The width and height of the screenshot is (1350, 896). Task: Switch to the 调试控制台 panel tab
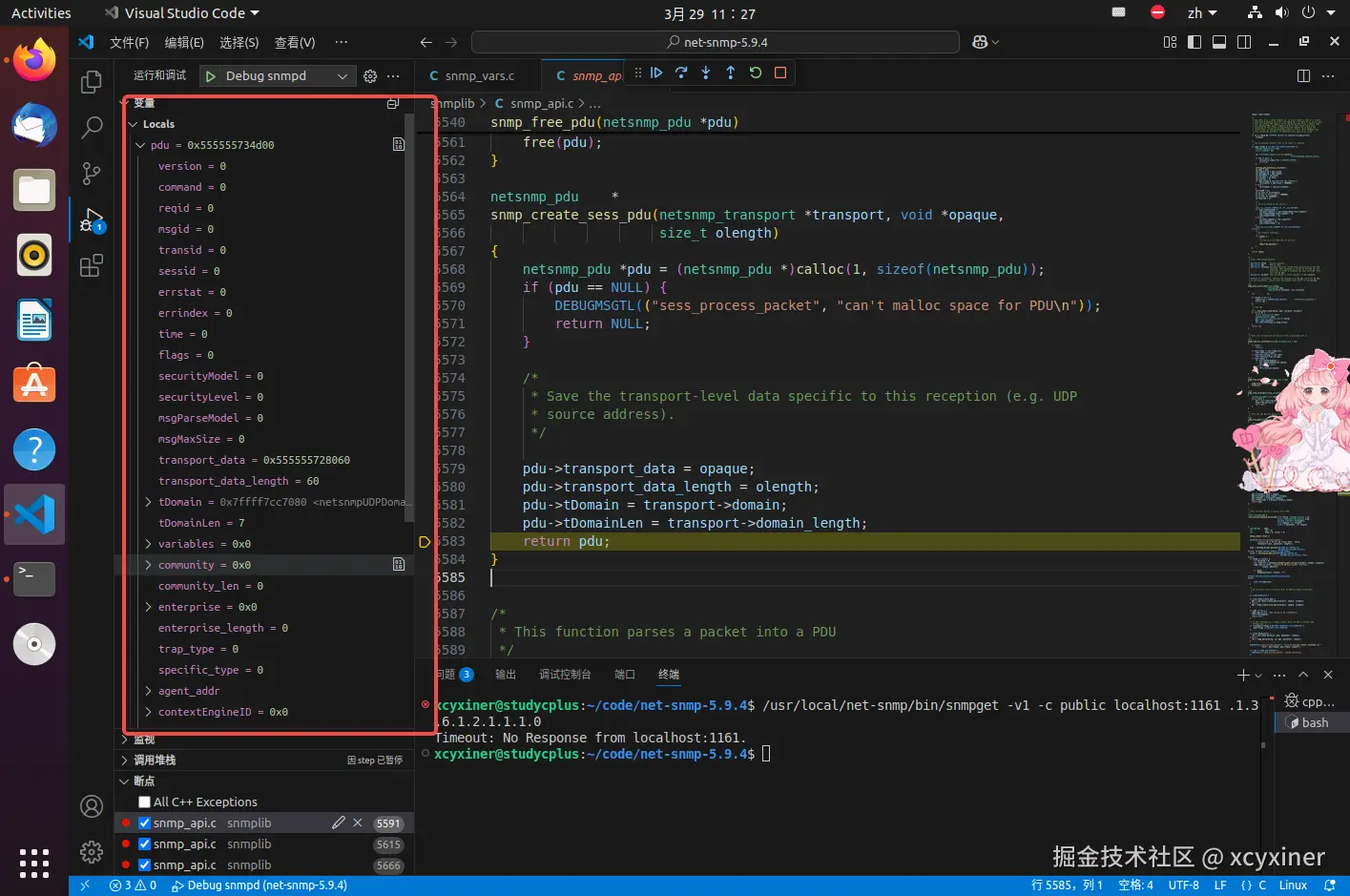tap(565, 675)
